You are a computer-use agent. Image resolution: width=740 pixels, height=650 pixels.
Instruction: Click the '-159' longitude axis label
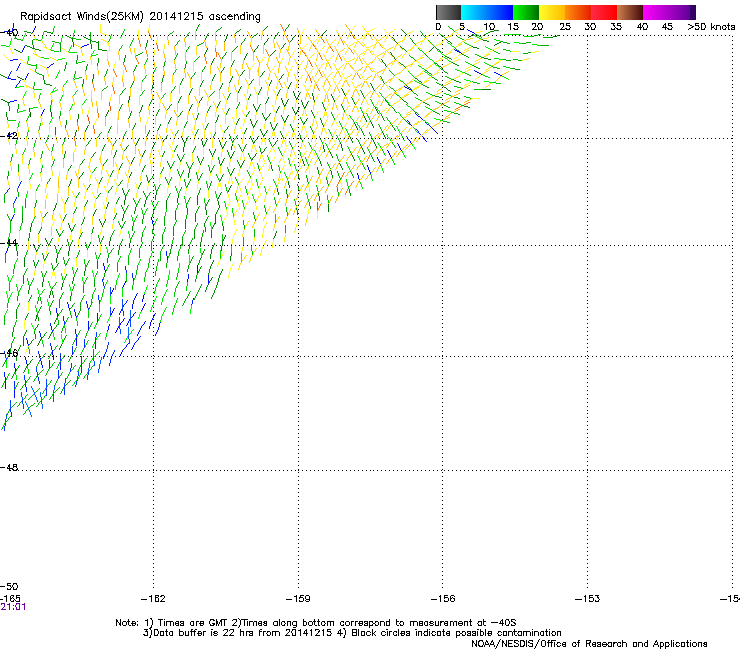click(x=298, y=599)
